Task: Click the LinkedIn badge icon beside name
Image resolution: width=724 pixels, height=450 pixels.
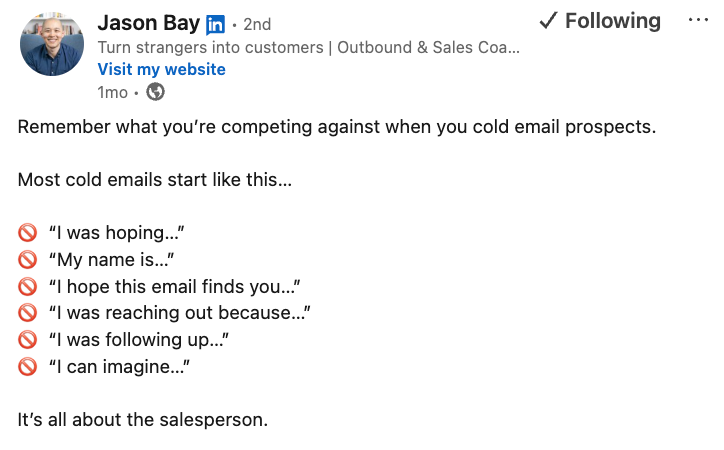Action: [215, 24]
